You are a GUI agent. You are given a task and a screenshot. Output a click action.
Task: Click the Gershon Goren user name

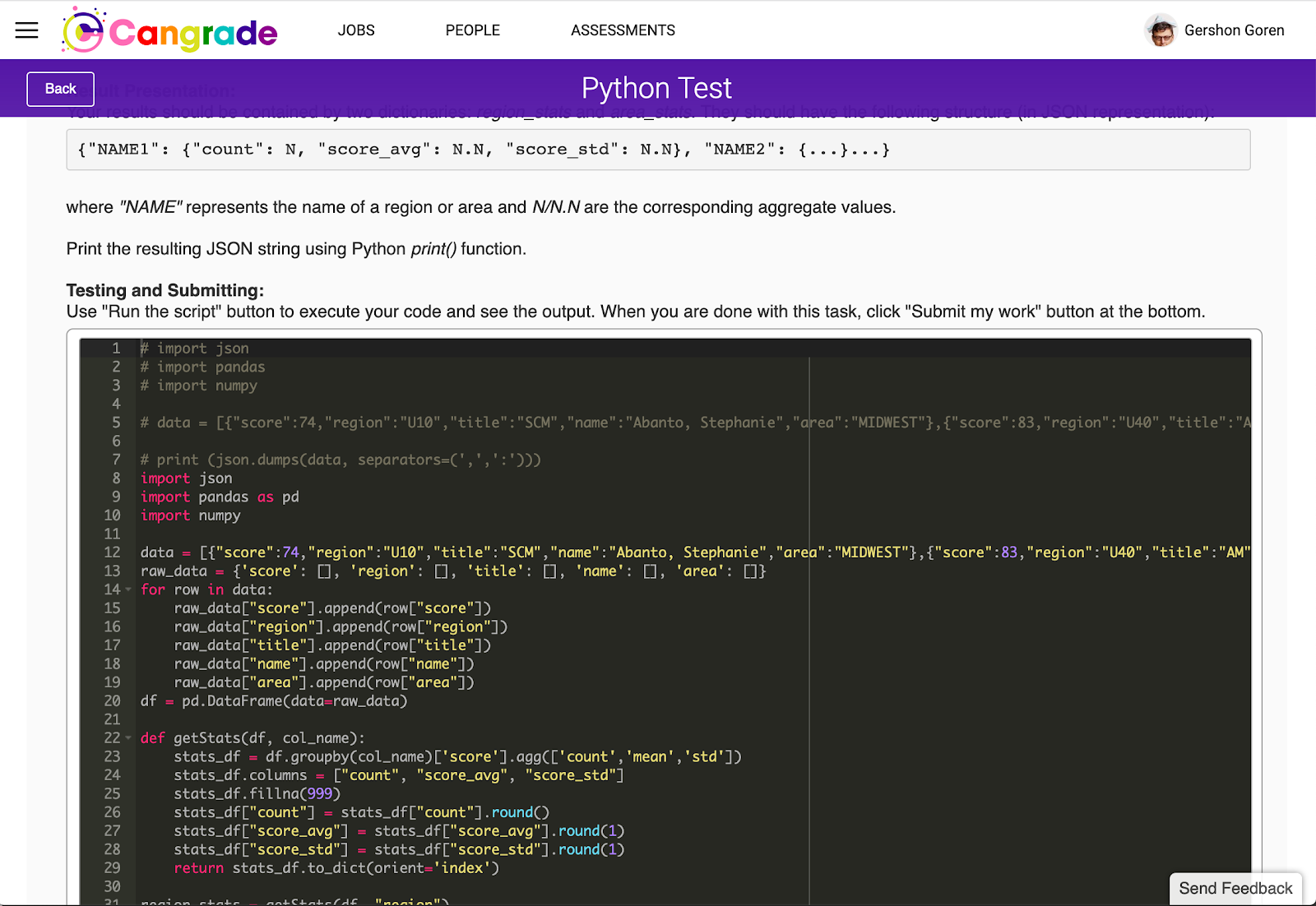1234,30
